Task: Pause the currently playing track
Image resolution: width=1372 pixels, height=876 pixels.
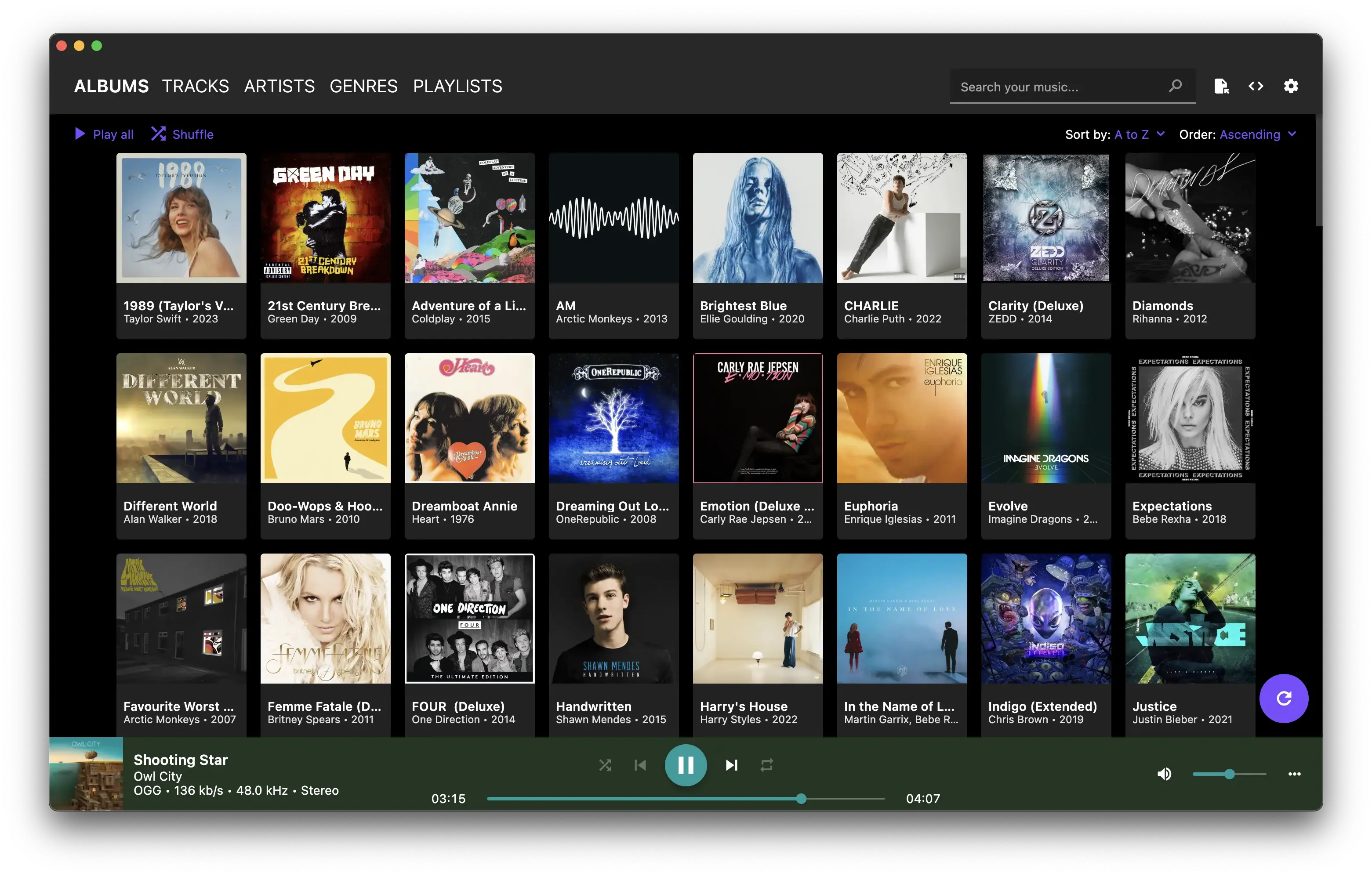Action: 686,765
